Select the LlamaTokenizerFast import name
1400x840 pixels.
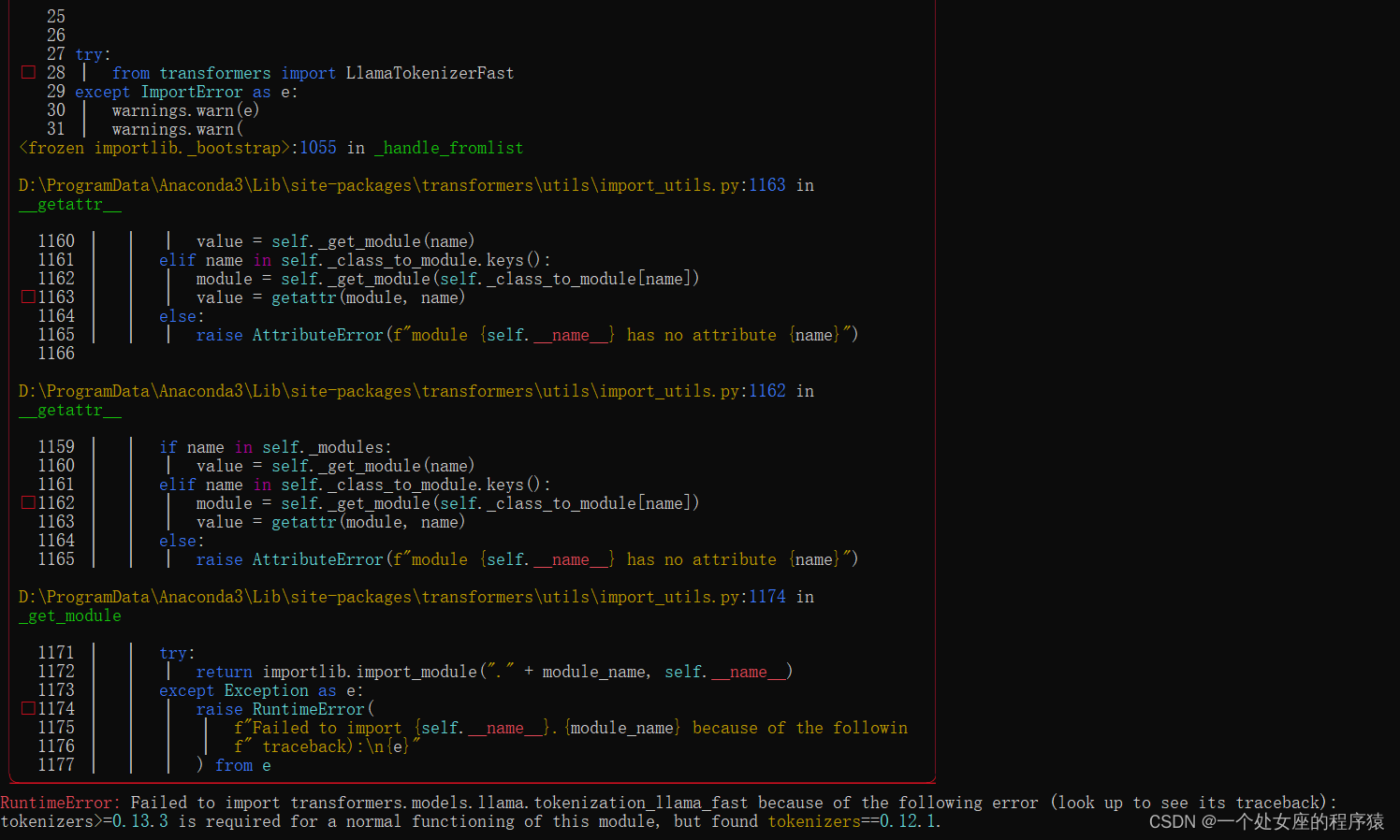tap(430, 72)
